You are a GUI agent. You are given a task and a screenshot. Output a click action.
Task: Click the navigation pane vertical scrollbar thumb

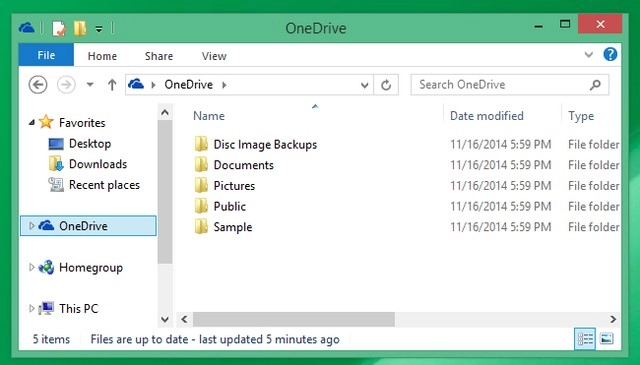165,192
